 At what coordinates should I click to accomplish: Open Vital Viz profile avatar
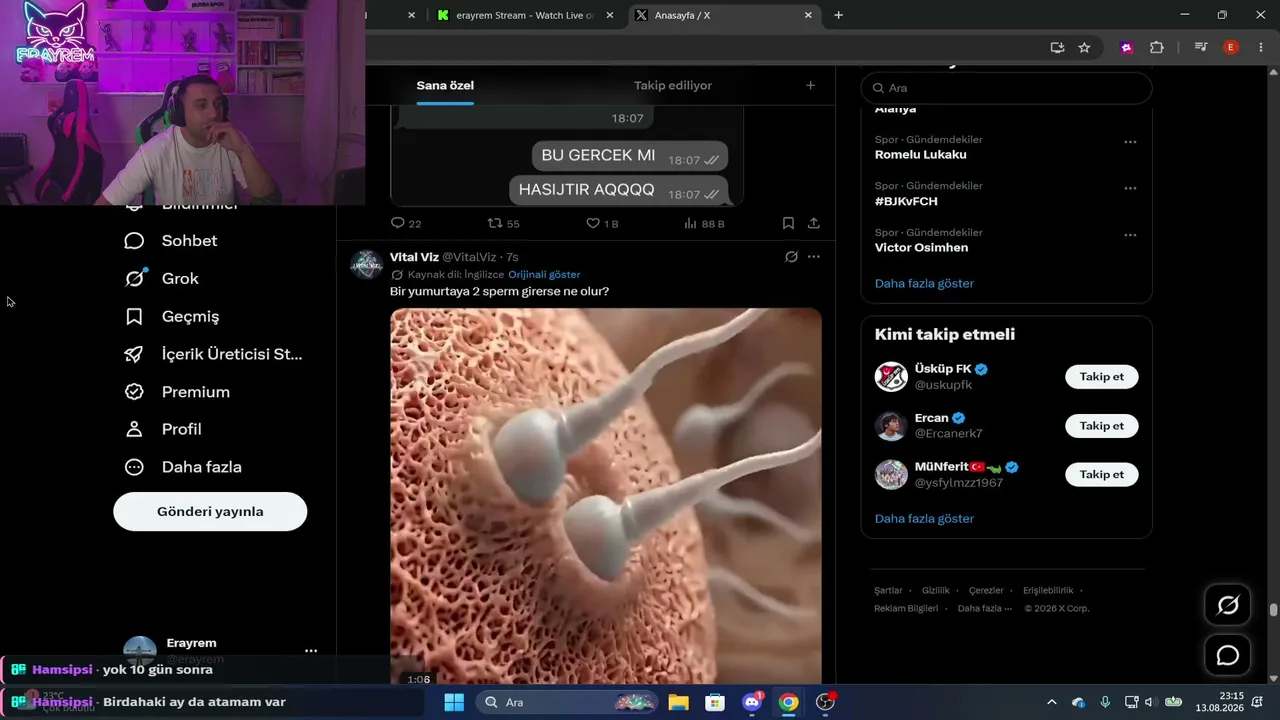point(367,264)
